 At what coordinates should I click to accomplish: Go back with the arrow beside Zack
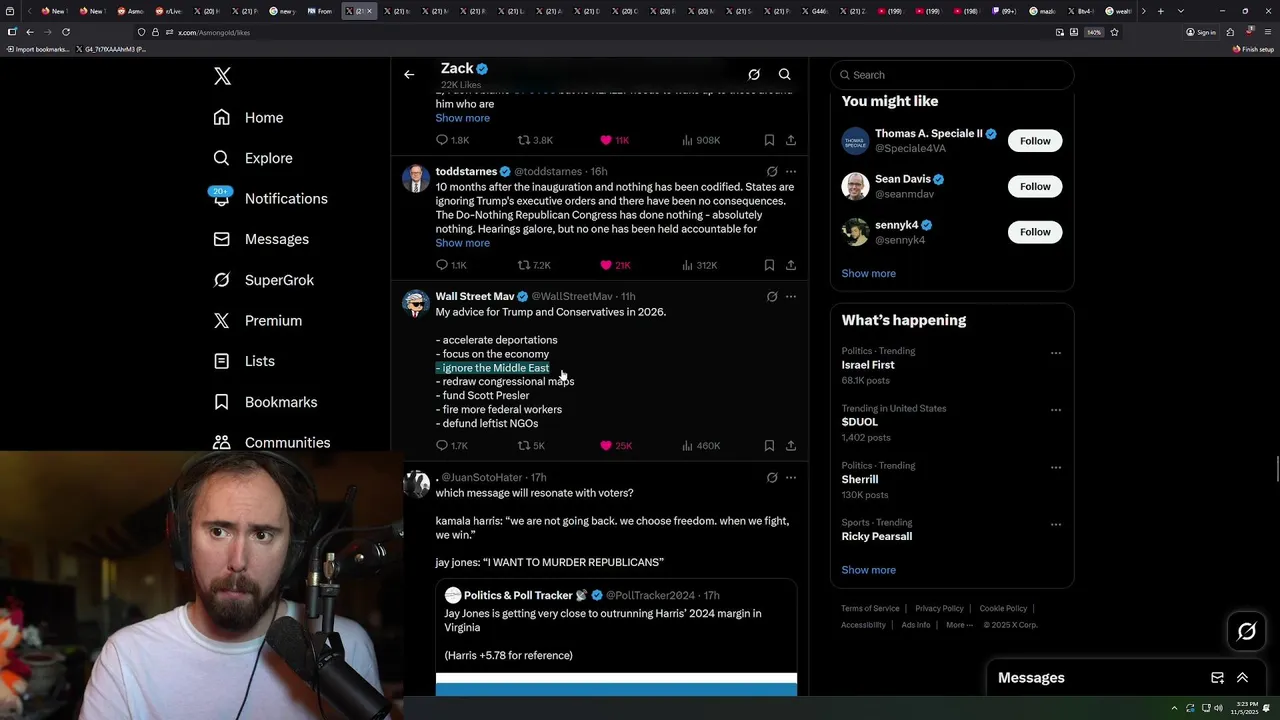409,74
